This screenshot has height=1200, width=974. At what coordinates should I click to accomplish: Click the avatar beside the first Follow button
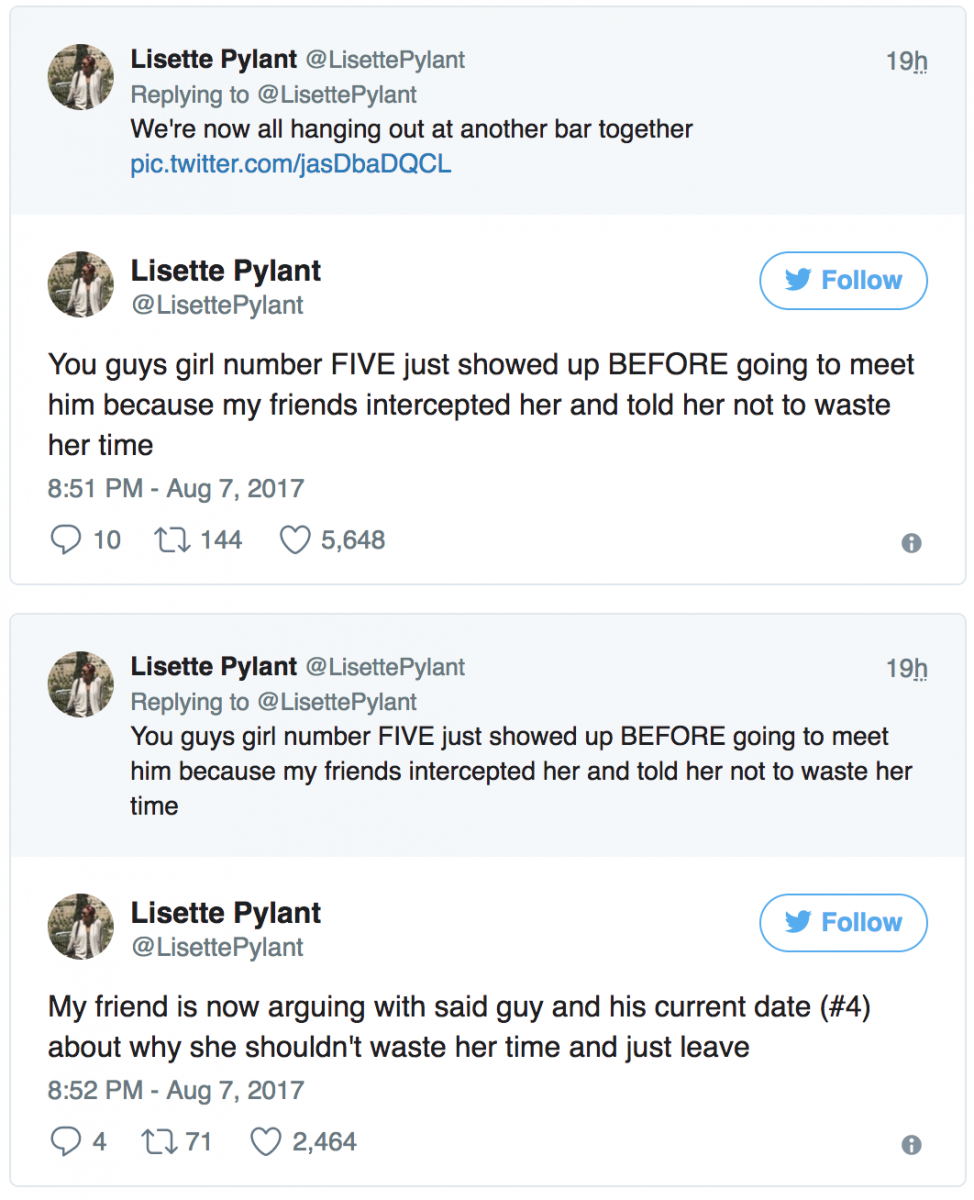click(x=81, y=284)
